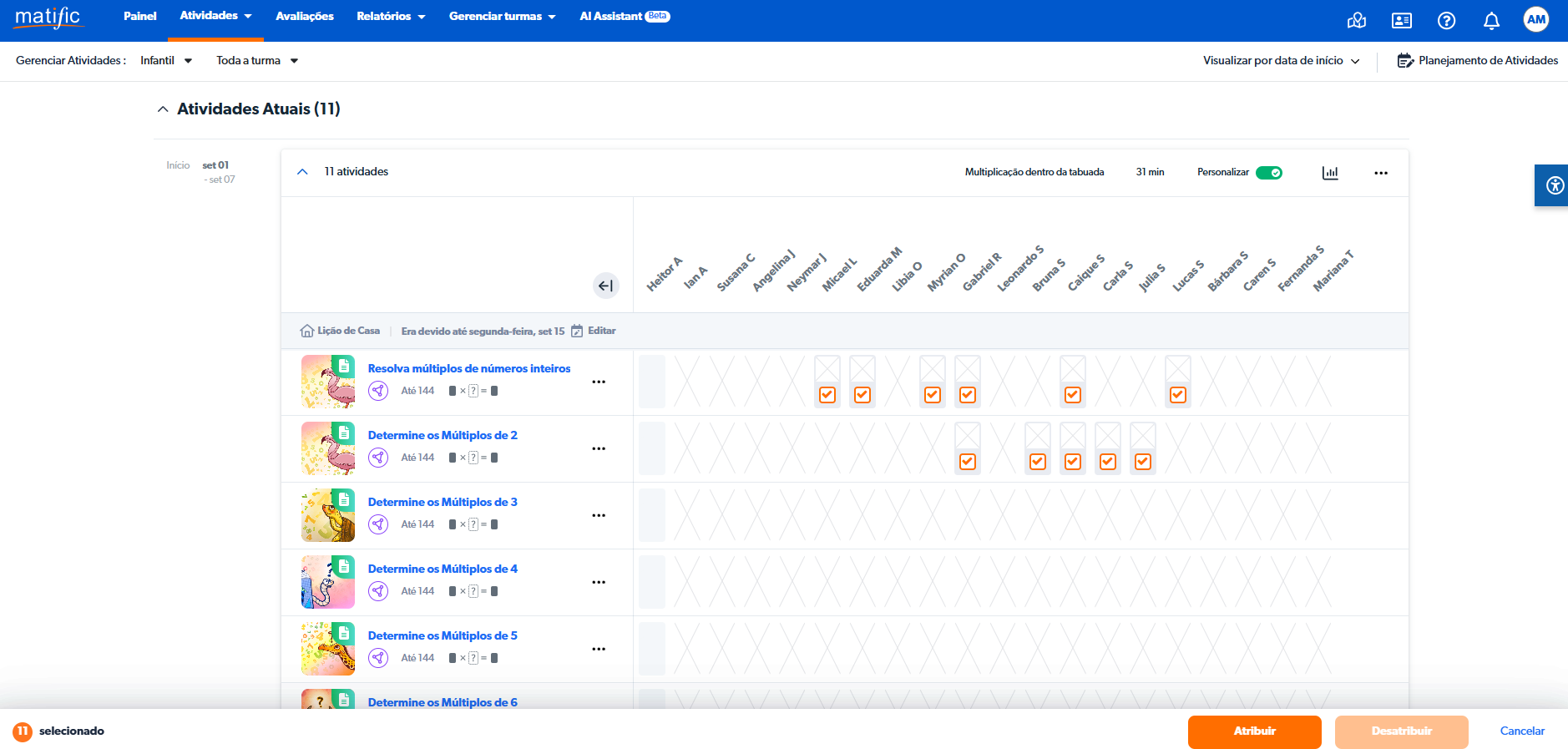The image size is (1568, 749).
Task: Collapse the Atividades Atuais section
Action: tap(163, 109)
